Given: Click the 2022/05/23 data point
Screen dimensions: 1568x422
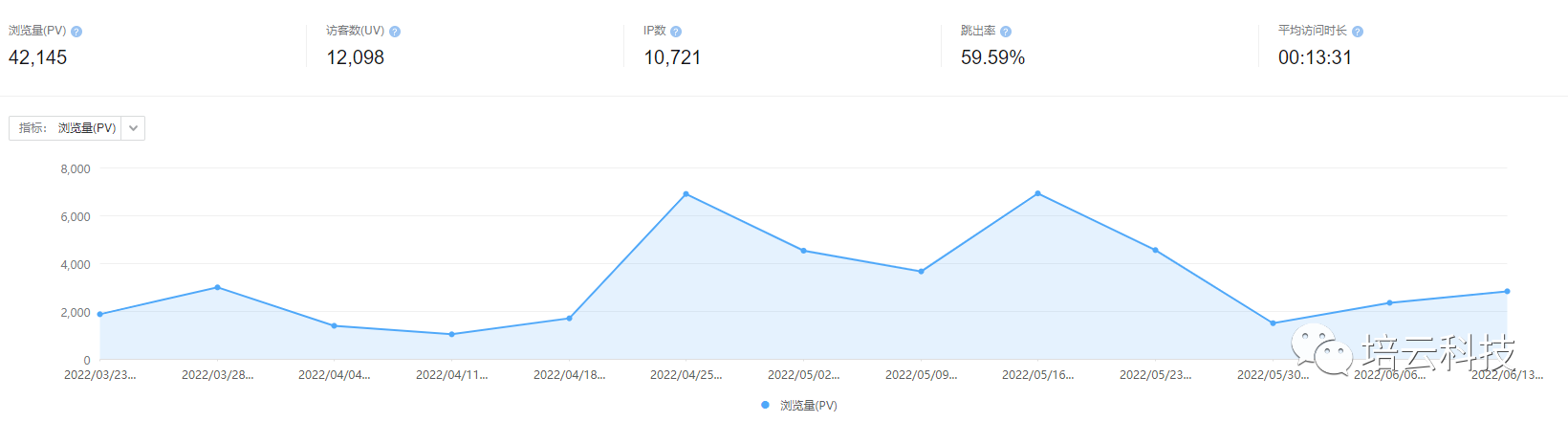Looking at the screenshot, I should 1155,251.
